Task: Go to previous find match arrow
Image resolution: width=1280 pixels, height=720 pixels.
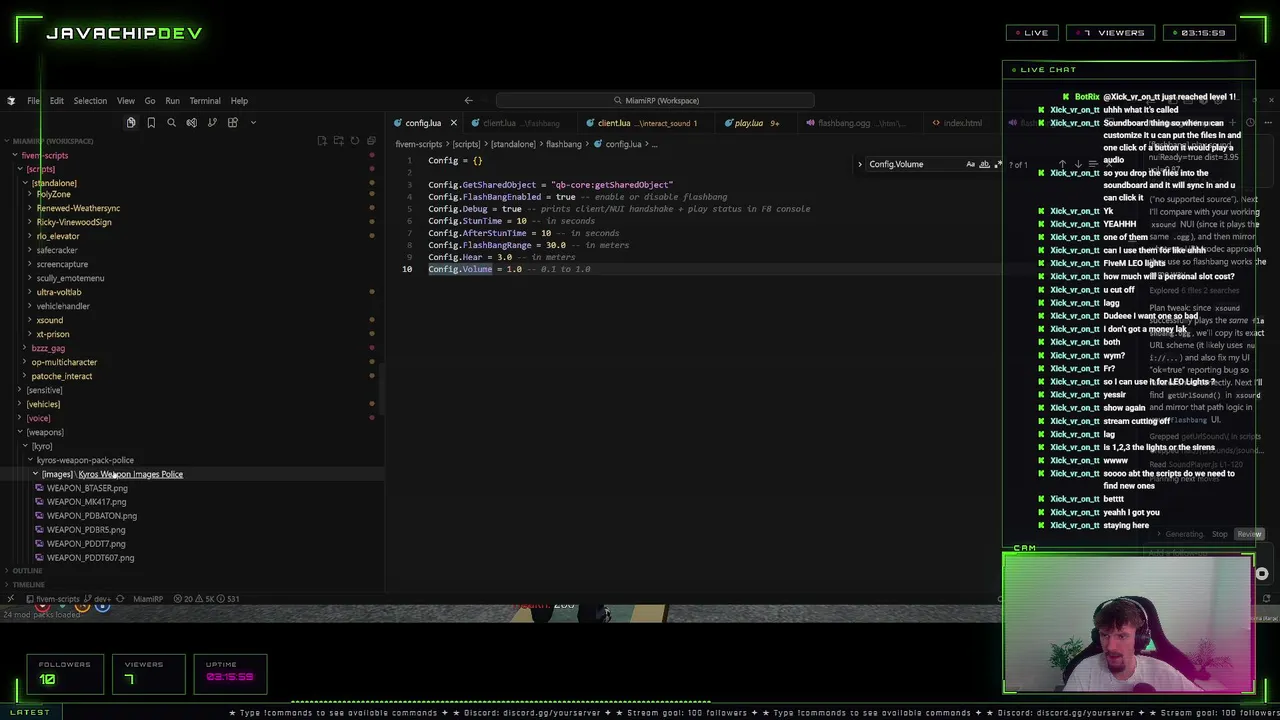Action: click(x=1062, y=164)
